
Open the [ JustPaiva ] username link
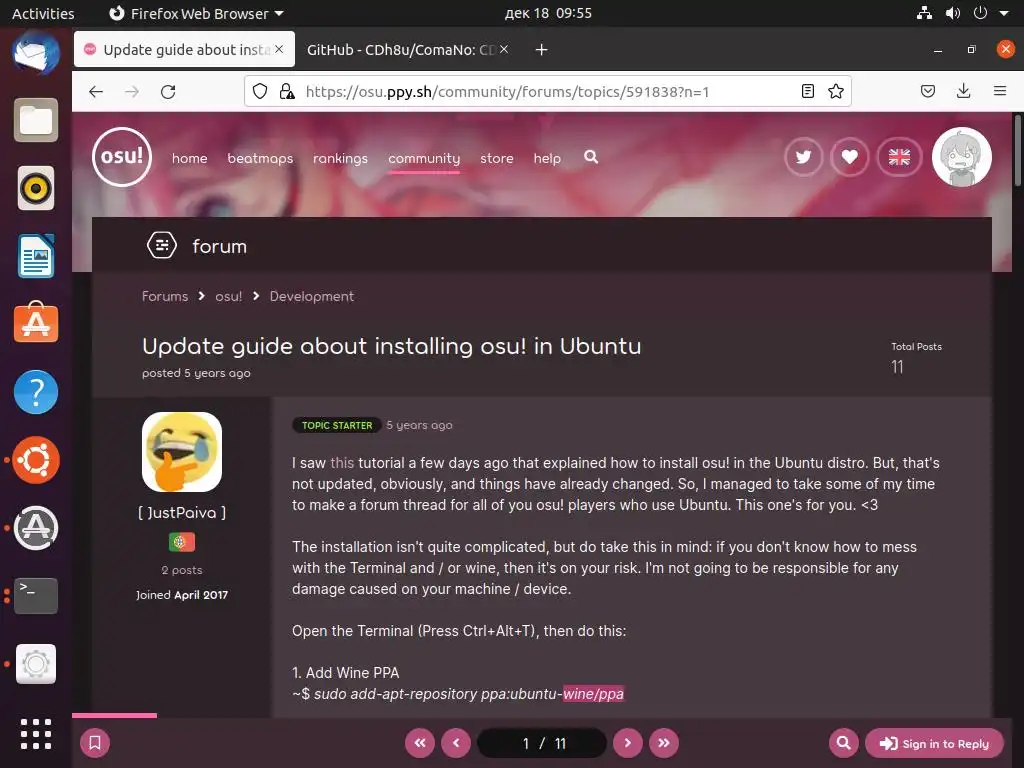click(182, 513)
